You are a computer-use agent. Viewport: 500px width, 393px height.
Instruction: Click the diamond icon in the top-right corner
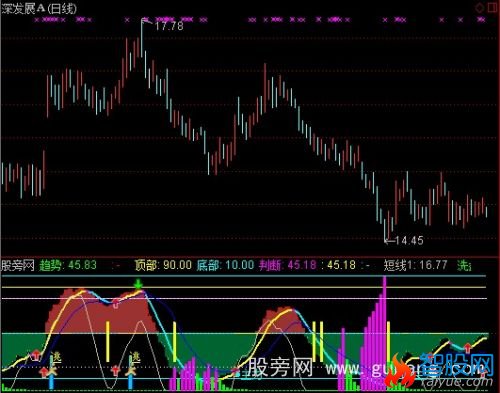pos(479,7)
